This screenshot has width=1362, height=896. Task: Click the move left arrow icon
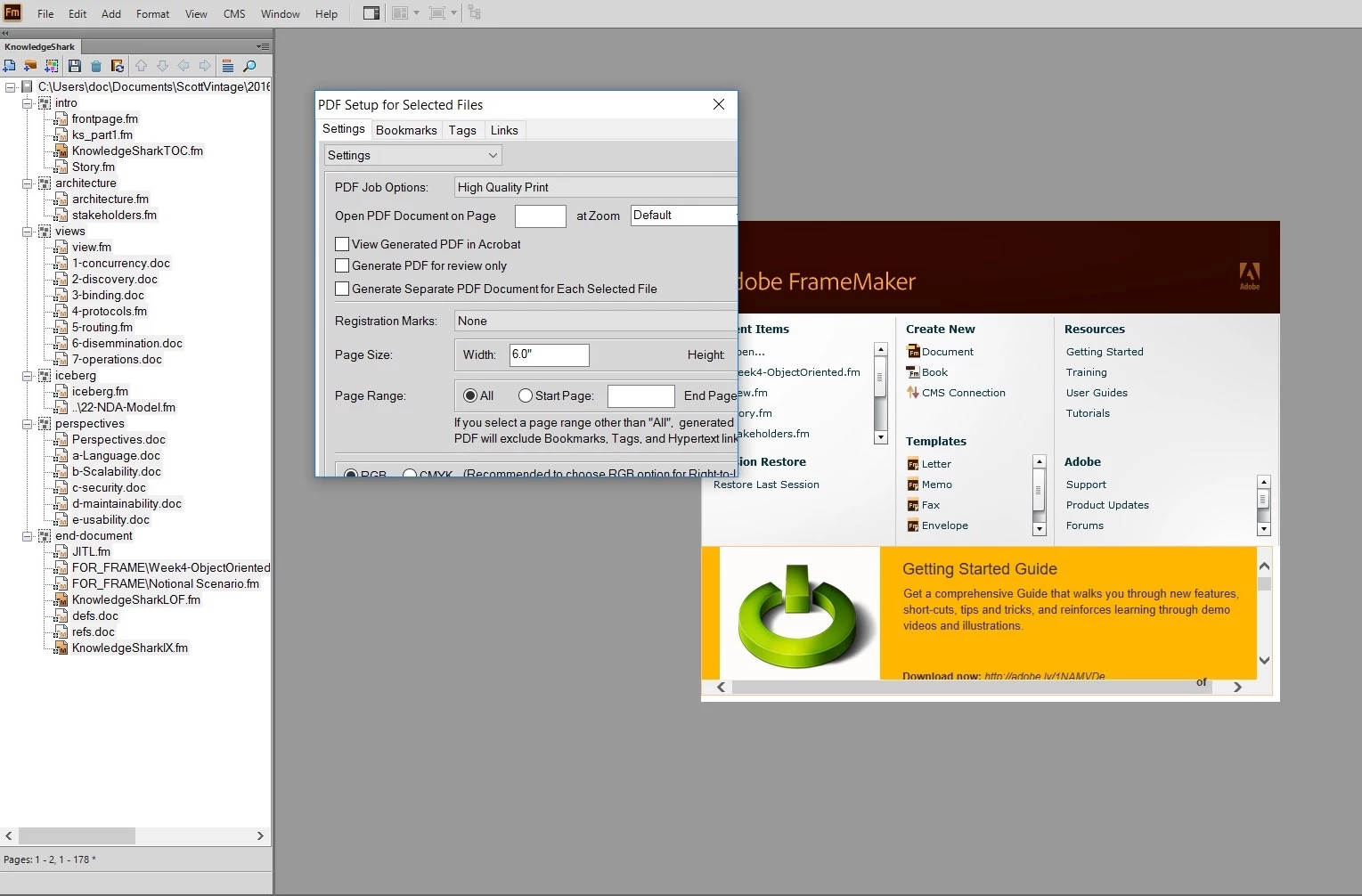184,66
